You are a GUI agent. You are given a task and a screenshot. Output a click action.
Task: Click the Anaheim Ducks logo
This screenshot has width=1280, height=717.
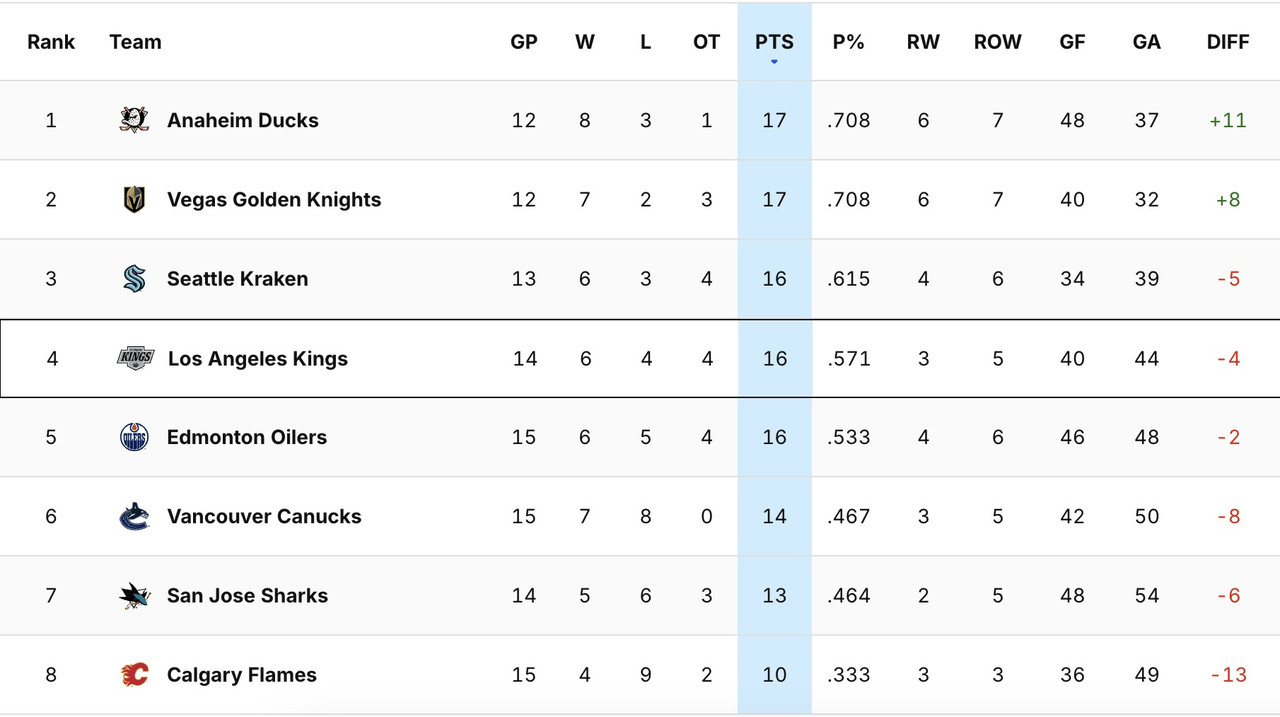point(133,119)
